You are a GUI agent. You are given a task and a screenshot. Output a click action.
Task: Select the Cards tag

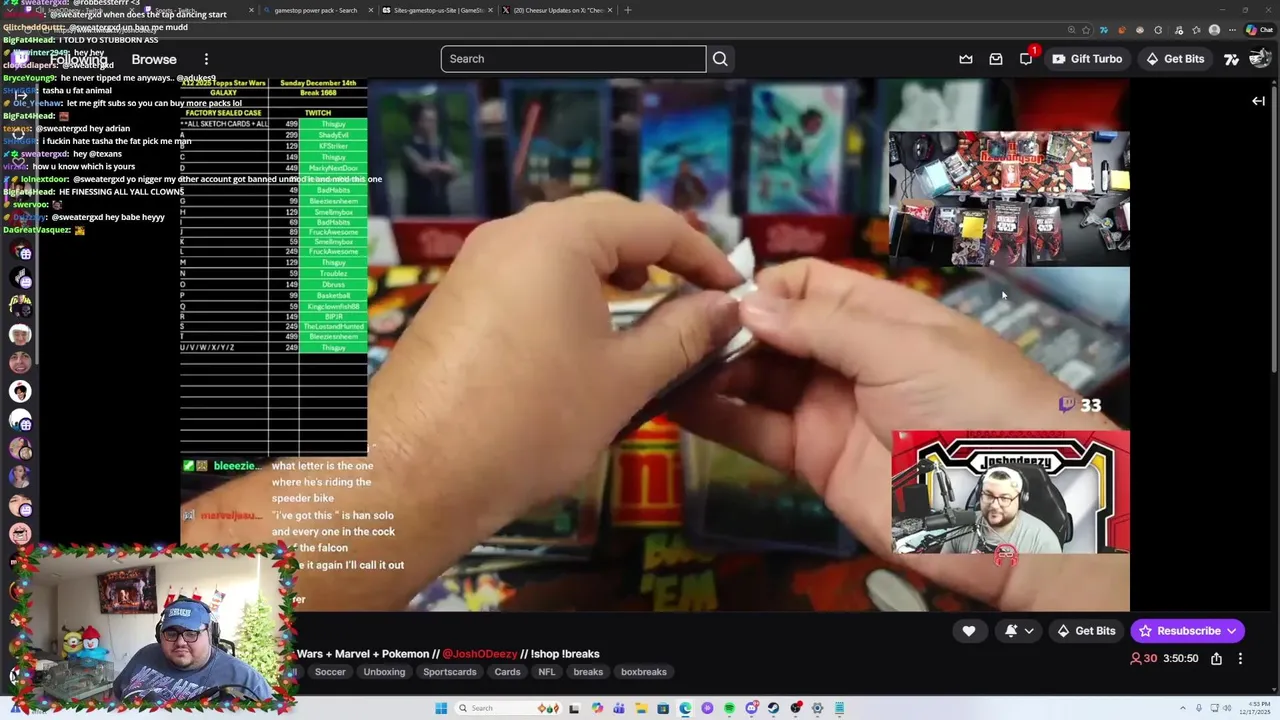tap(507, 672)
